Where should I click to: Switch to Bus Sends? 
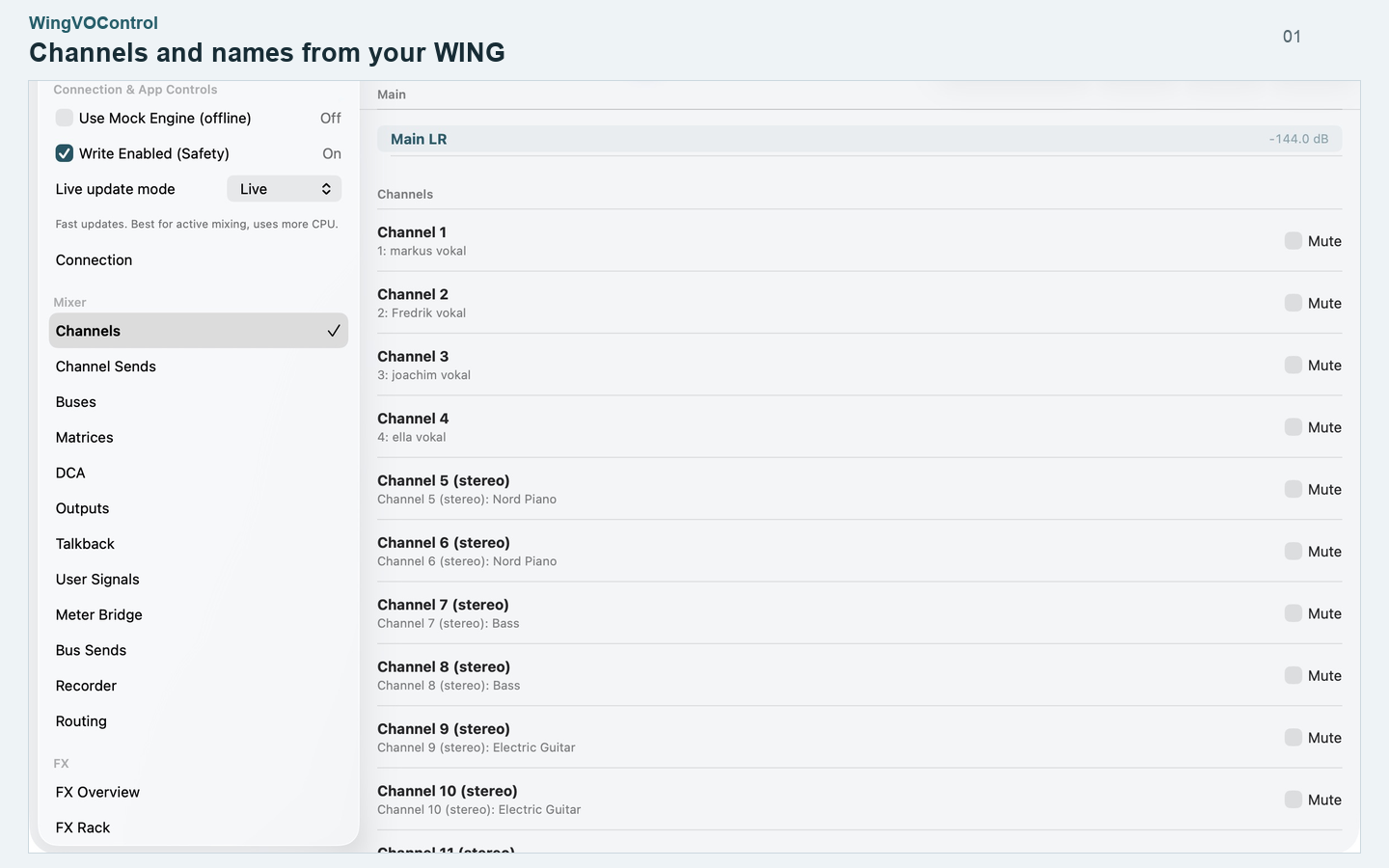(199, 650)
